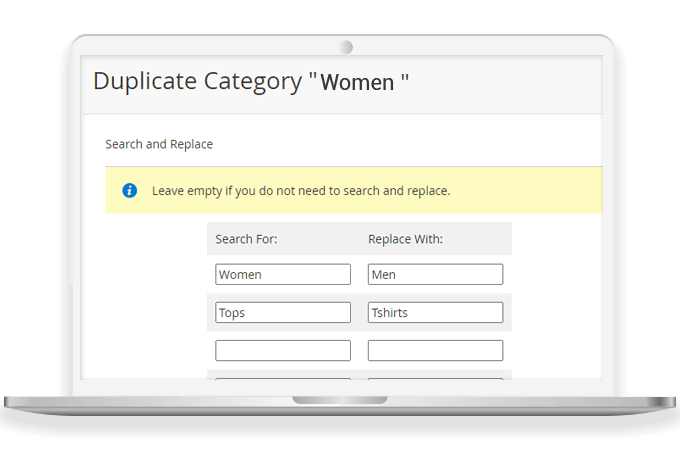Focus the Replace With field containing Men

click(x=435, y=274)
